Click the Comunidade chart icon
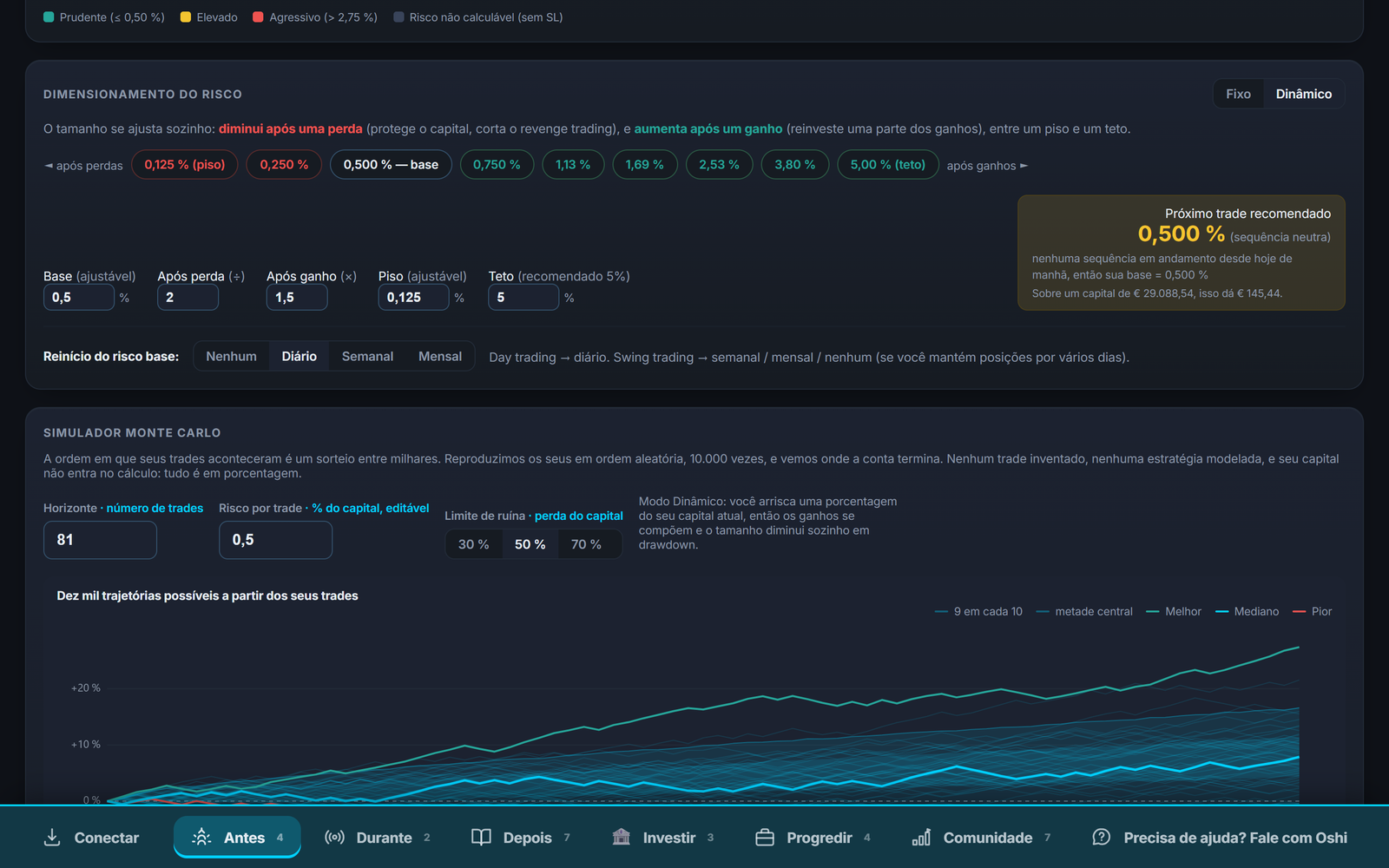1389x868 pixels. tap(921, 838)
